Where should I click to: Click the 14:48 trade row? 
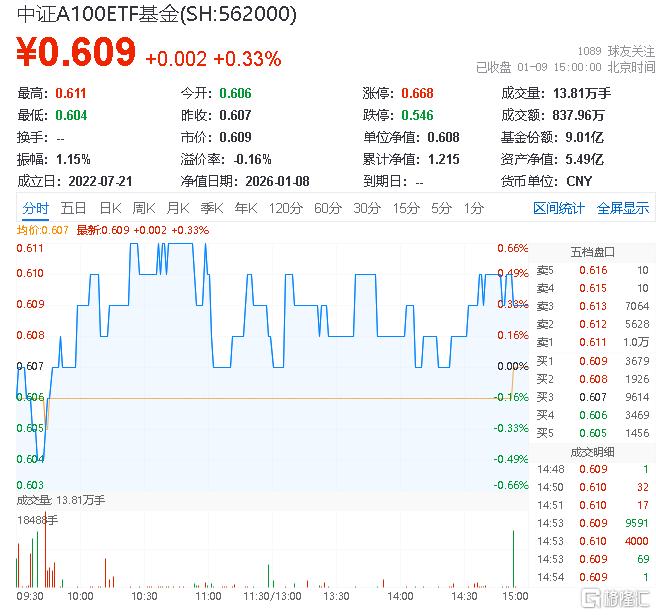coord(592,469)
